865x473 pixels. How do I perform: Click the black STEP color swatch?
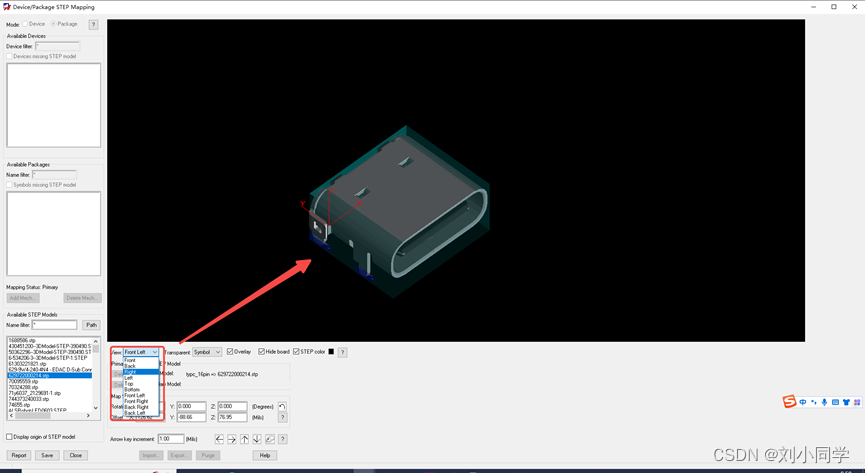point(332,352)
